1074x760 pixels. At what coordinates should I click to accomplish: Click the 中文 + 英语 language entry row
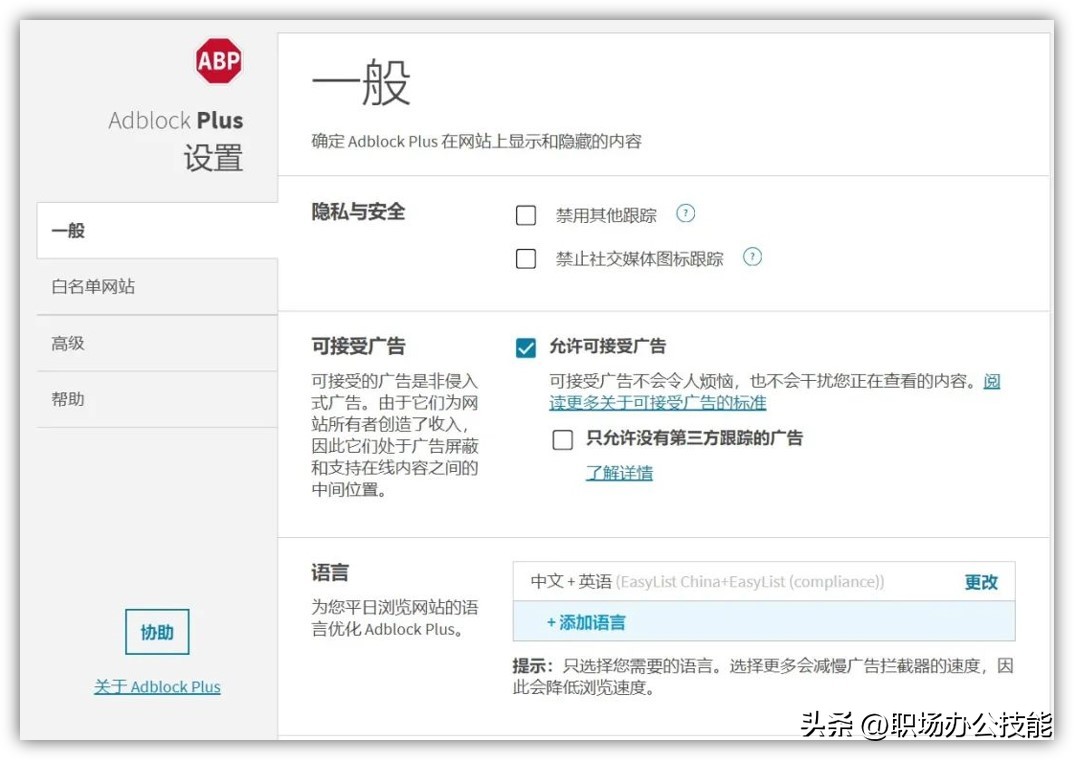click(x=700, y=581)
